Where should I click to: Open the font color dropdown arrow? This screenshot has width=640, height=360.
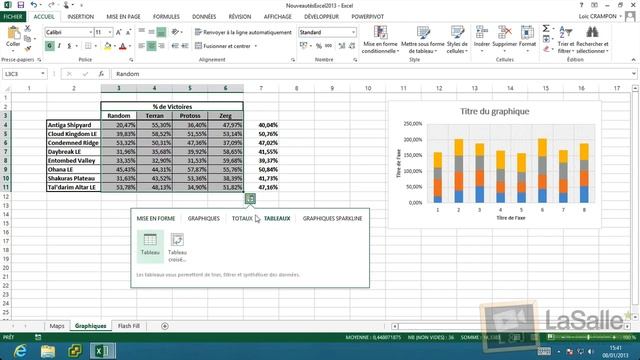pyautogui.click(x=130, y=46)
